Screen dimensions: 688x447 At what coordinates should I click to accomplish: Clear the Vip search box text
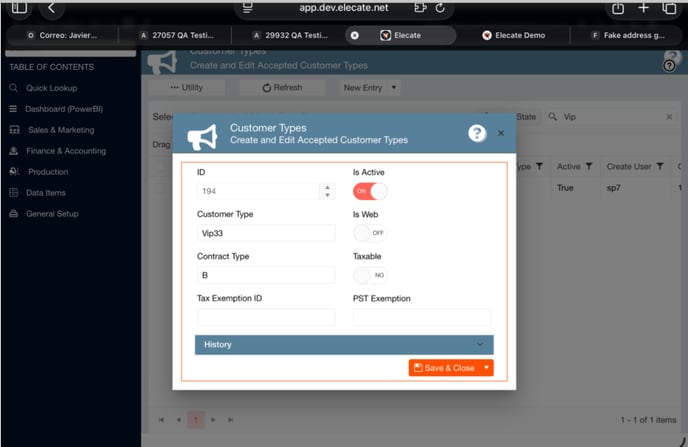[669, 117]
